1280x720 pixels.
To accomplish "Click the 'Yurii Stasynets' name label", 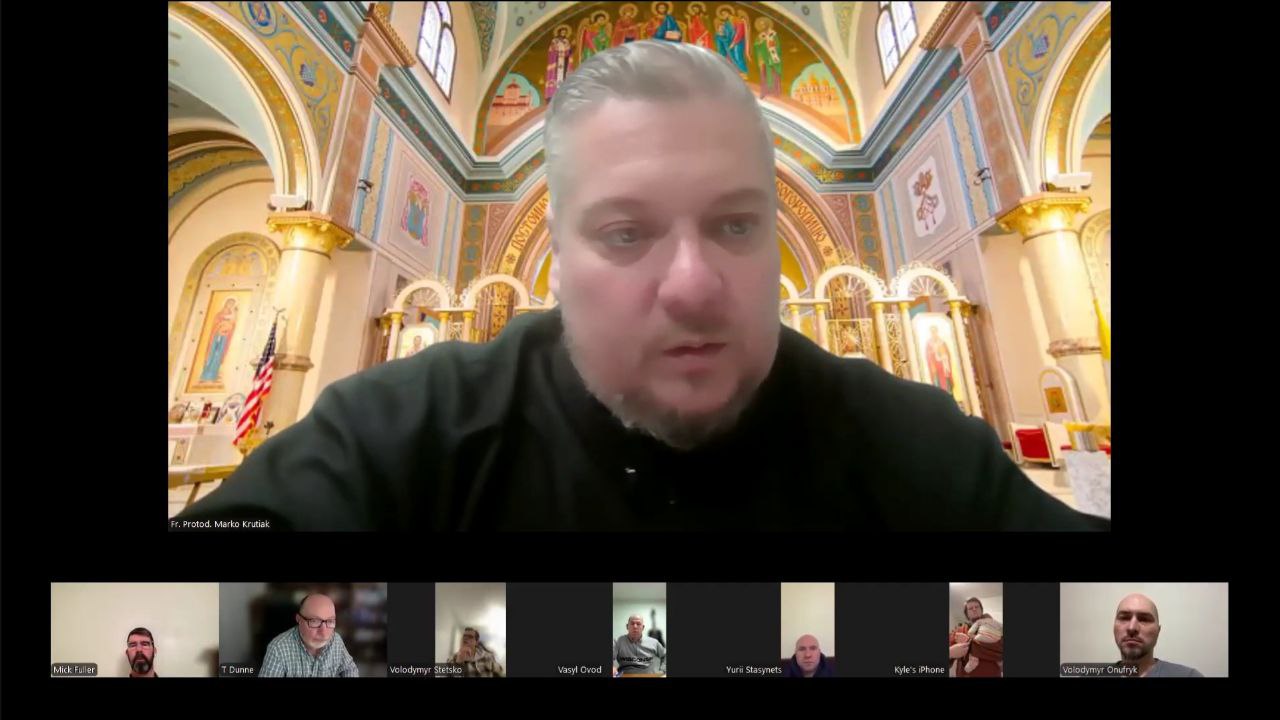I will pyautogui.click(x=752, y=670).
